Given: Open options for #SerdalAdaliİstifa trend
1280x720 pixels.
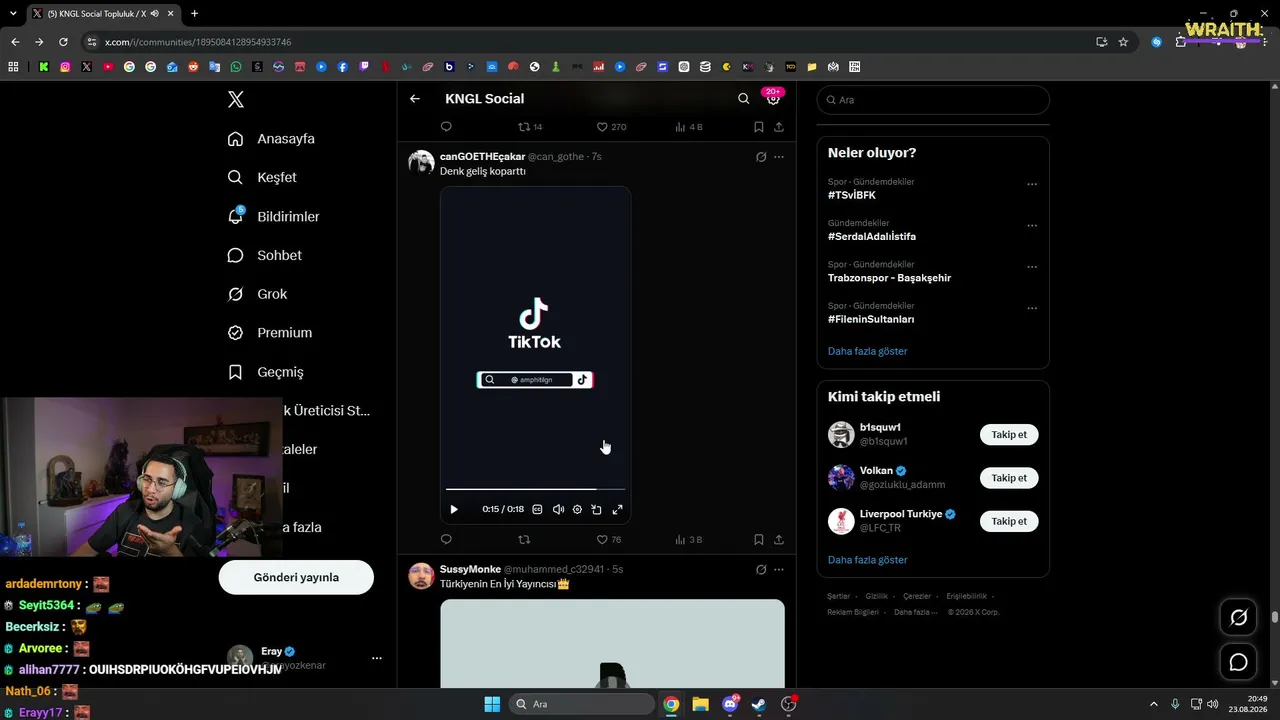Looking at the screenshot, I should pos(1032,226).
